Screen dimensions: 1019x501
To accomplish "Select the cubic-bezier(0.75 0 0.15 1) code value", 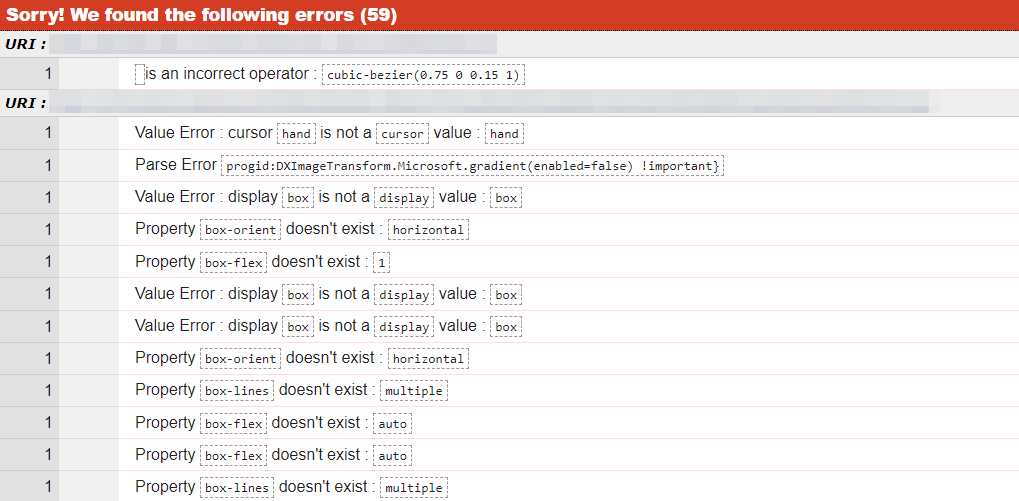I will (423, 75).
